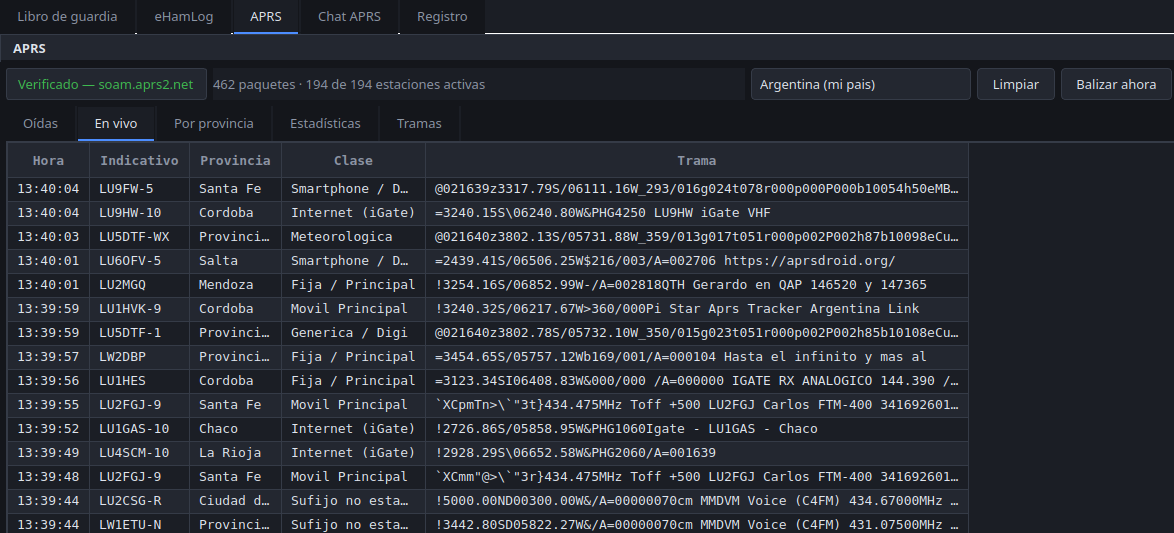Open the Chat APRS tab
Screen dimensions: 1174x533
[349, 16]
